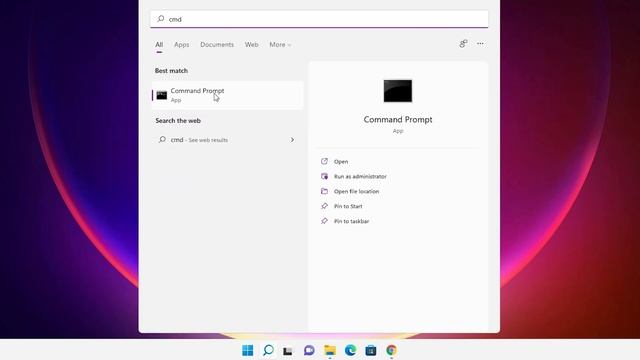Click the Command Prompt icon in results list
Screen dimensions: 640x360
(x=162, y=96)
